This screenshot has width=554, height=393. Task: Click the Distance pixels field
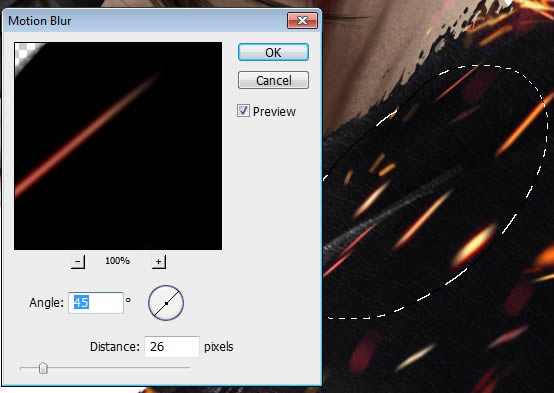click(172, 347)
